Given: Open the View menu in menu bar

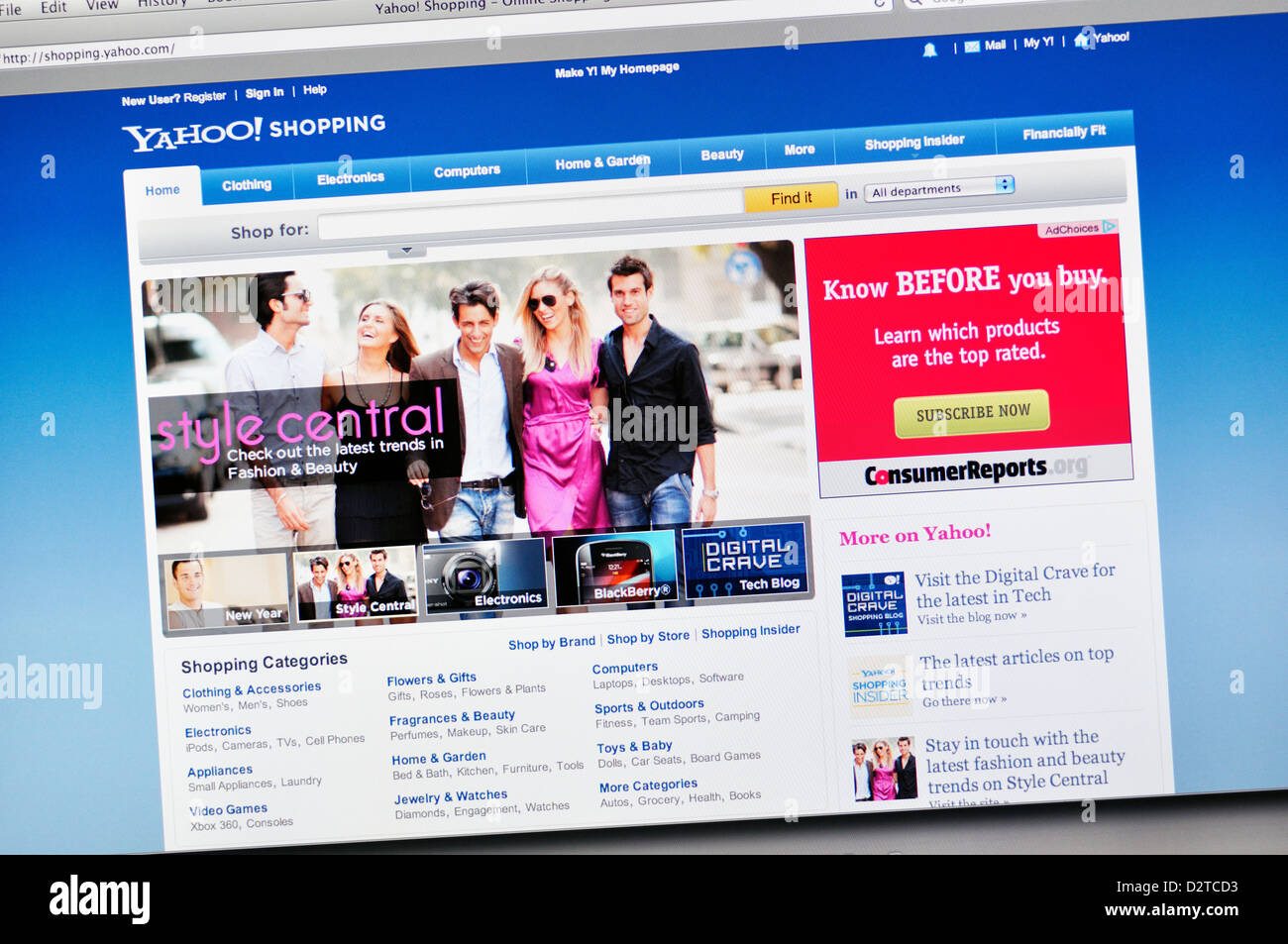Looking at the screenshot, I should [102, 4].
